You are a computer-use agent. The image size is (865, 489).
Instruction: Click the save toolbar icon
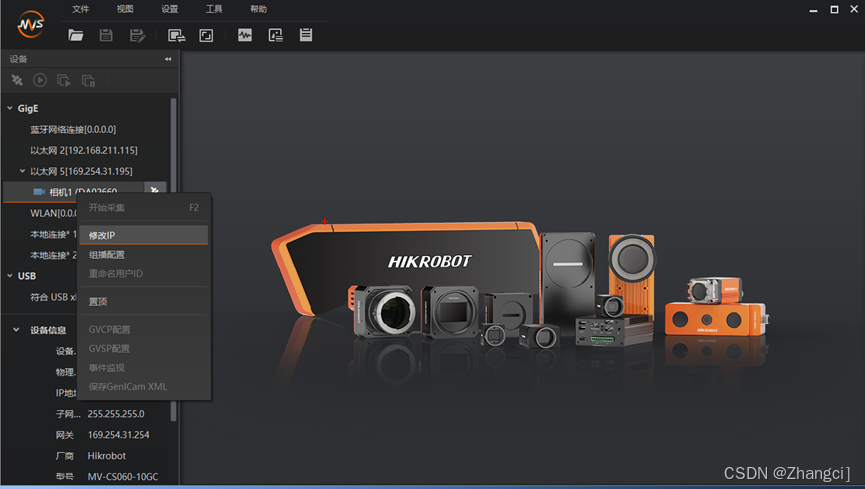pos(106,35)
